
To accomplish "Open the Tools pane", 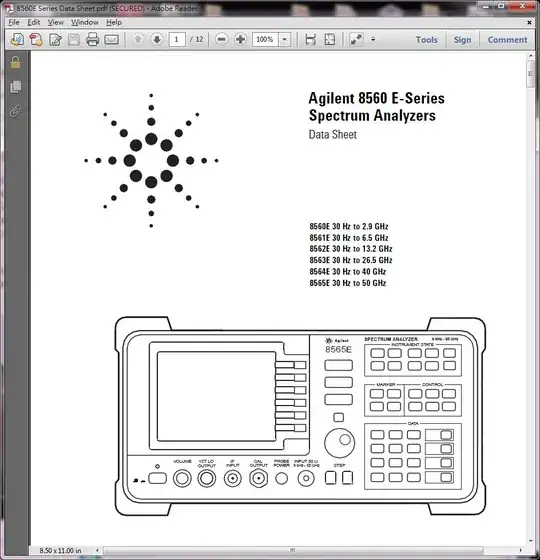I will [426, 40].
